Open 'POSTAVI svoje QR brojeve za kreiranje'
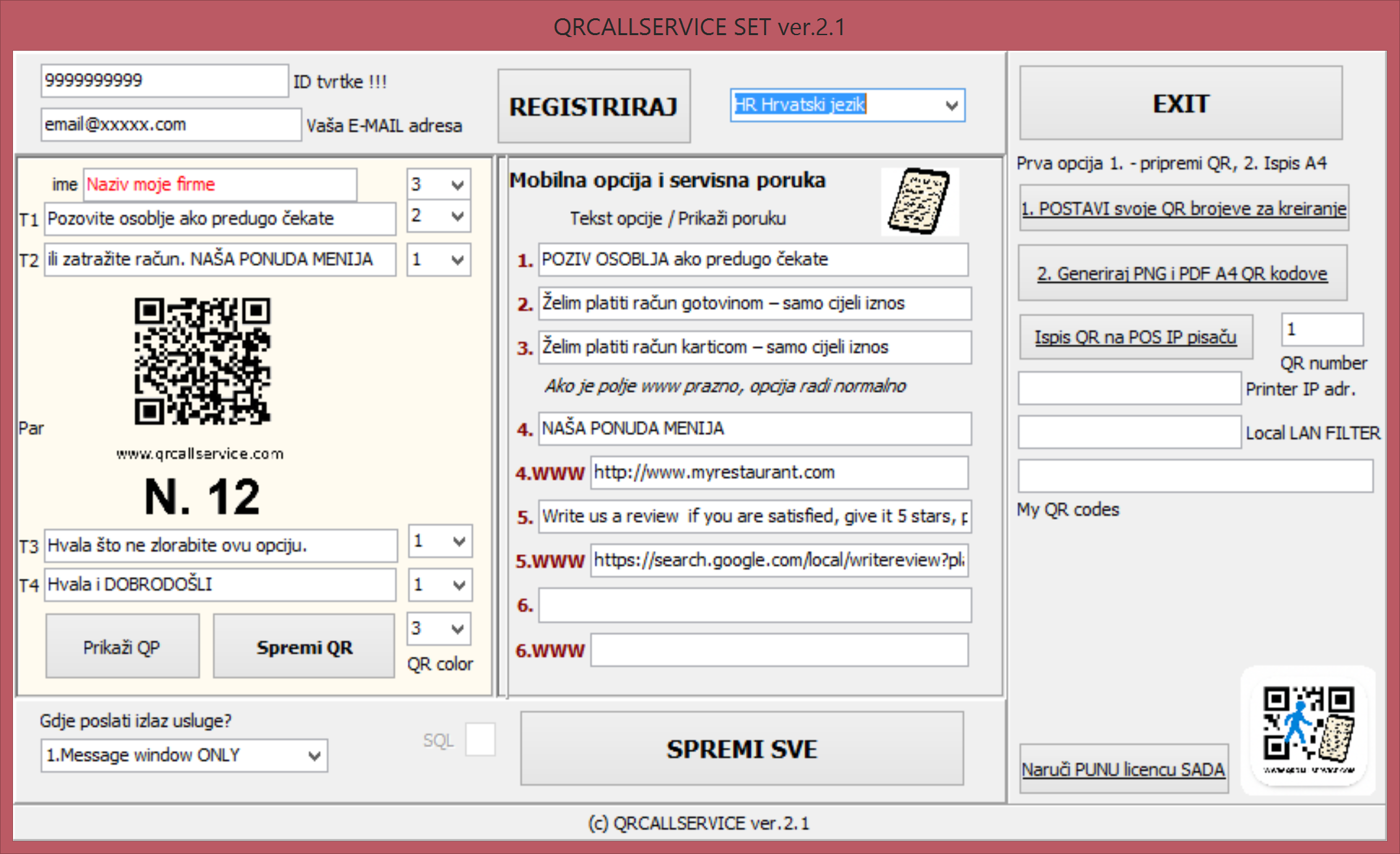The width and height of the screenshot is (1400, 854). tap(1183, 209)
